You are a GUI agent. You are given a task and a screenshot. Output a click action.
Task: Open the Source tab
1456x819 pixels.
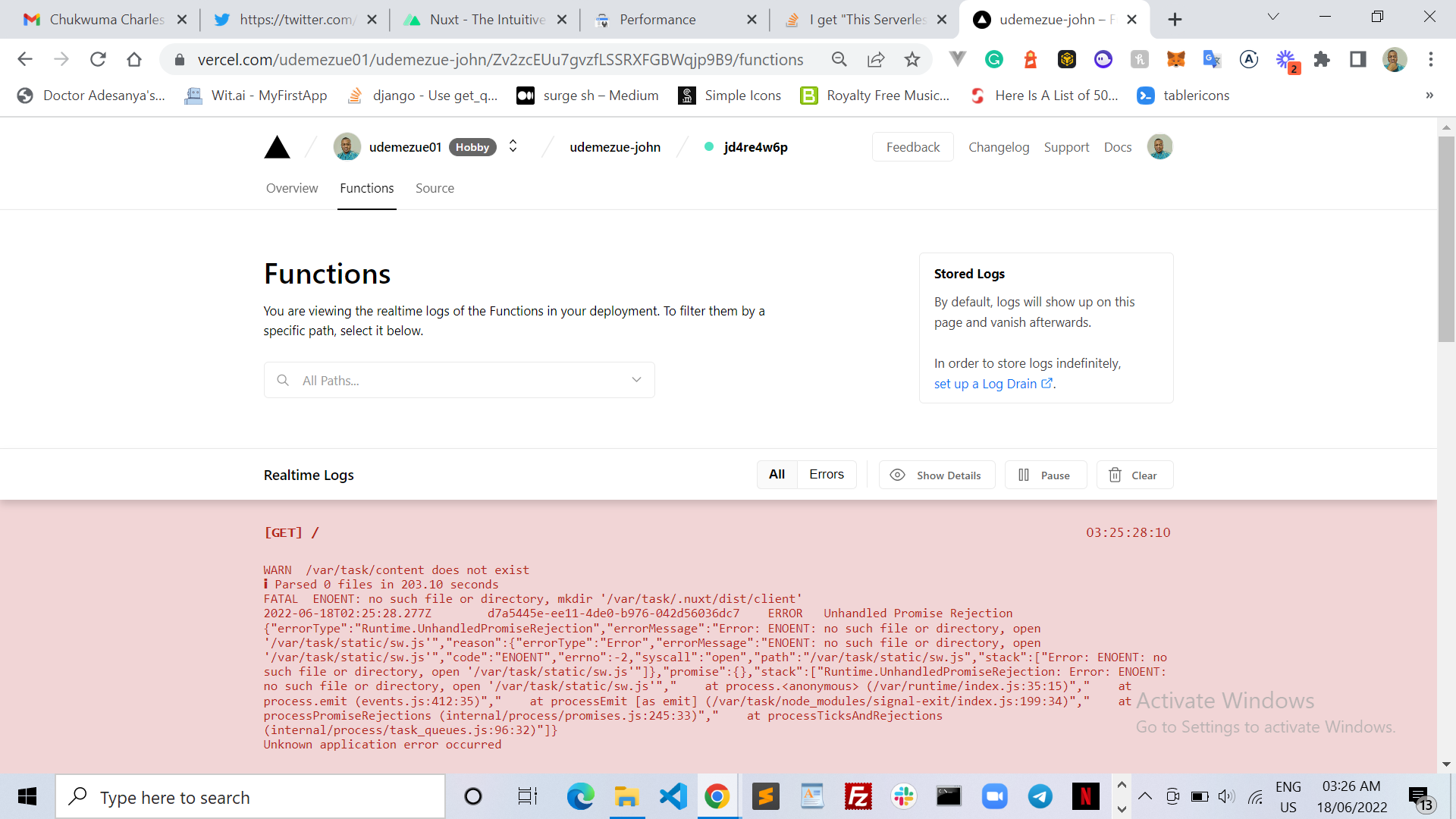[435, 188]
